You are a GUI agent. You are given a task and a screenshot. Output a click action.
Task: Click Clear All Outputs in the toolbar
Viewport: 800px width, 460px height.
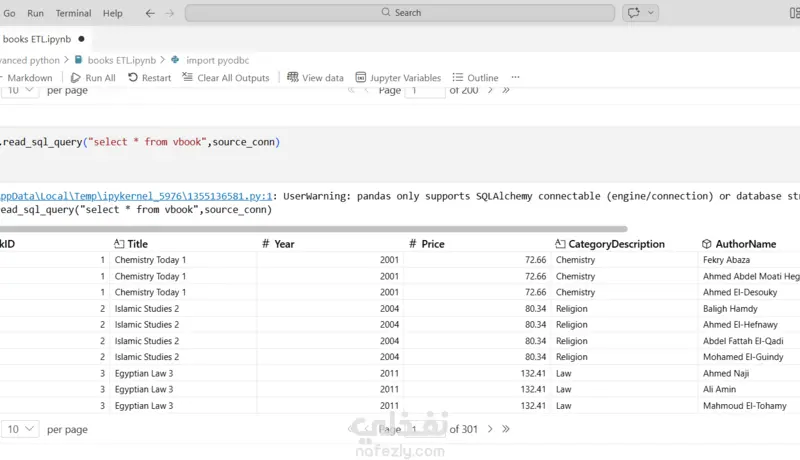(188, 77)
